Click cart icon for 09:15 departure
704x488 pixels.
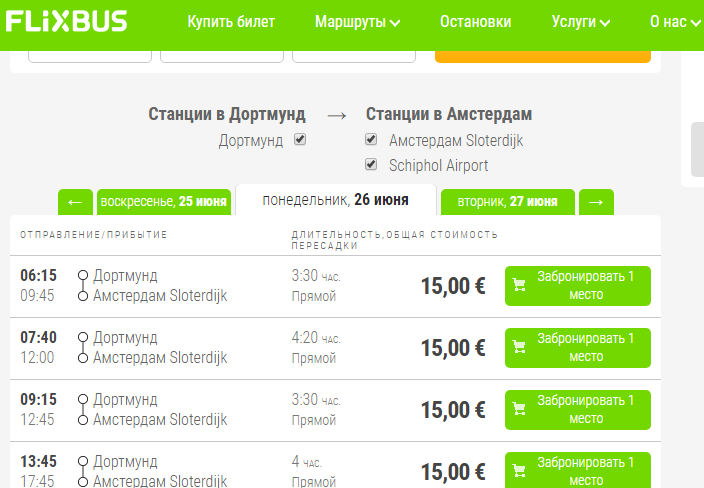click(x=519, y=410)
